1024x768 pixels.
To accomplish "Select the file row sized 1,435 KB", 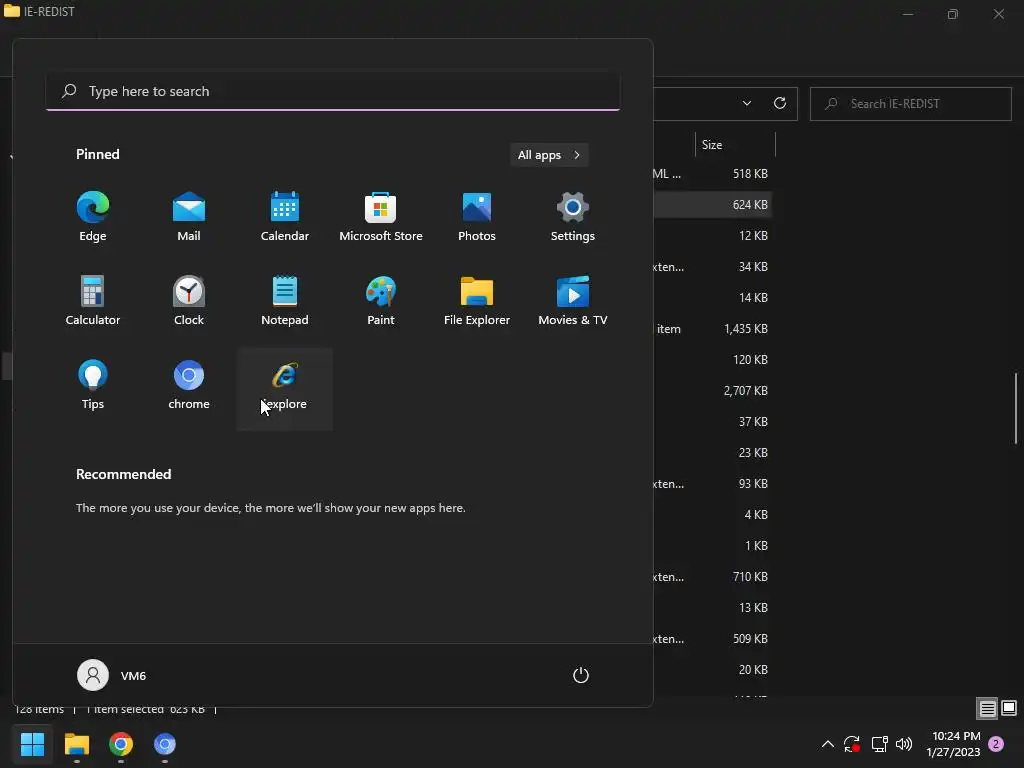I will tap(712, 328).
